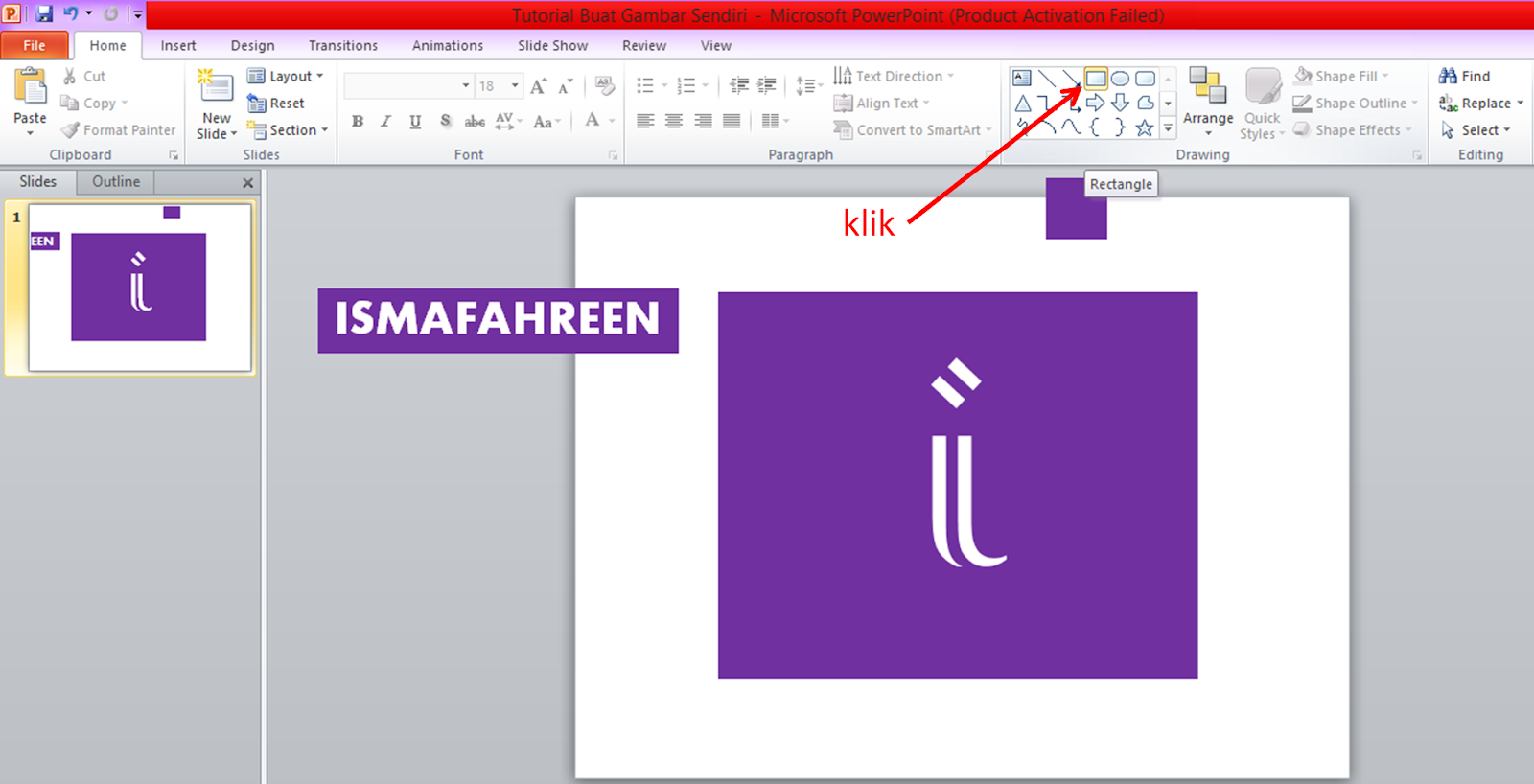Toggle Text Shadow formatting
This screenshot has height=784, width=1534.
pos(445,121)
